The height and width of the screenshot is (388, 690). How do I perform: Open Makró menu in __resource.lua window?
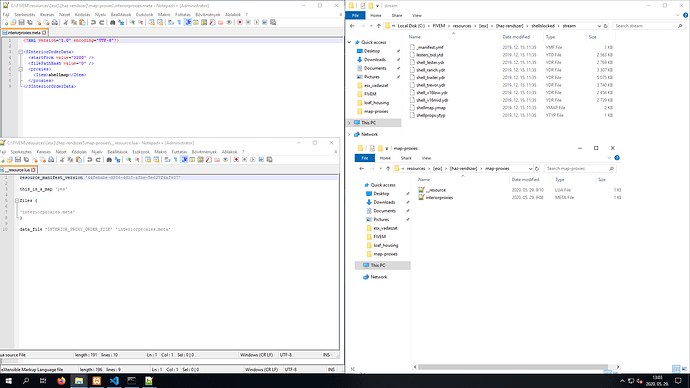160,152
